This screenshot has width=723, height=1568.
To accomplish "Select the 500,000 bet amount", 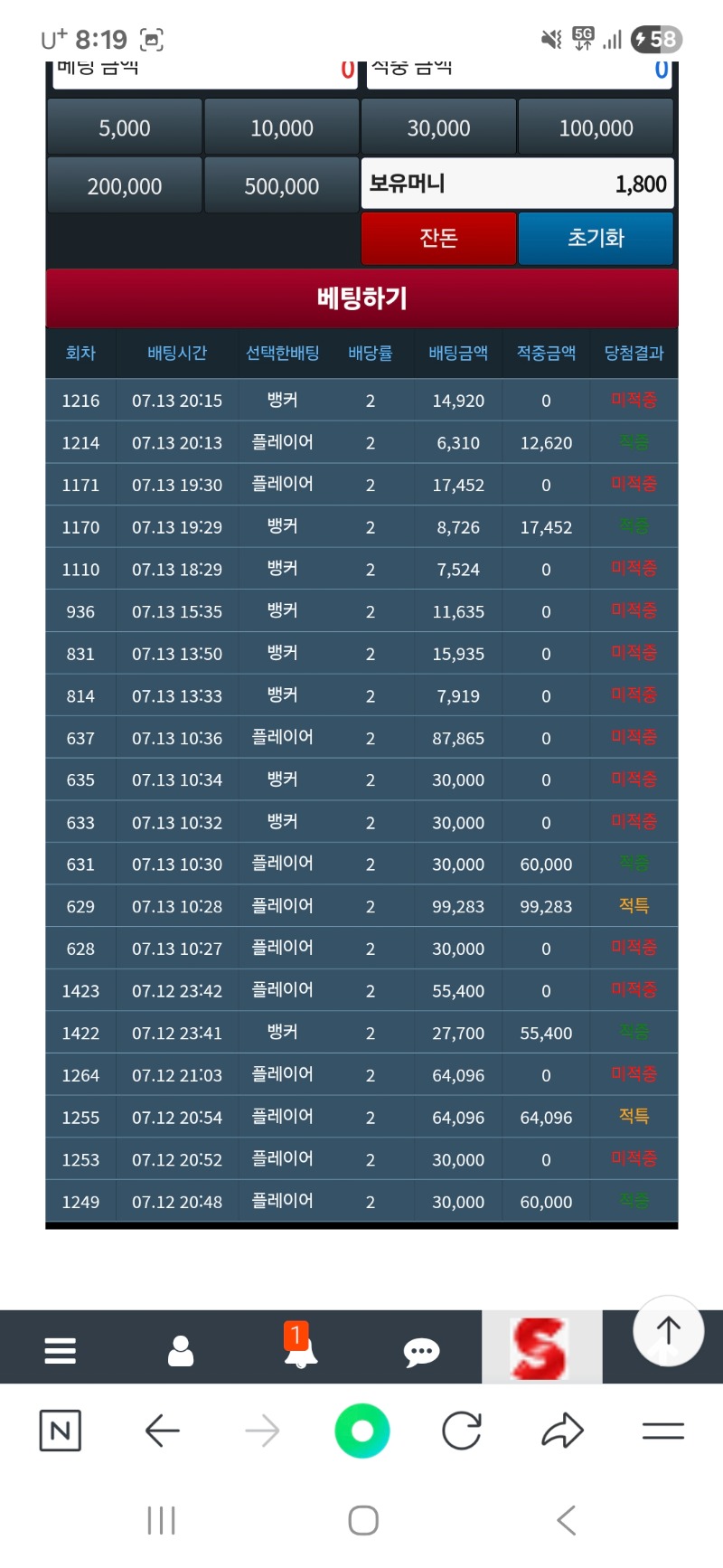I will pyautogui.click(x=281, y=186).
